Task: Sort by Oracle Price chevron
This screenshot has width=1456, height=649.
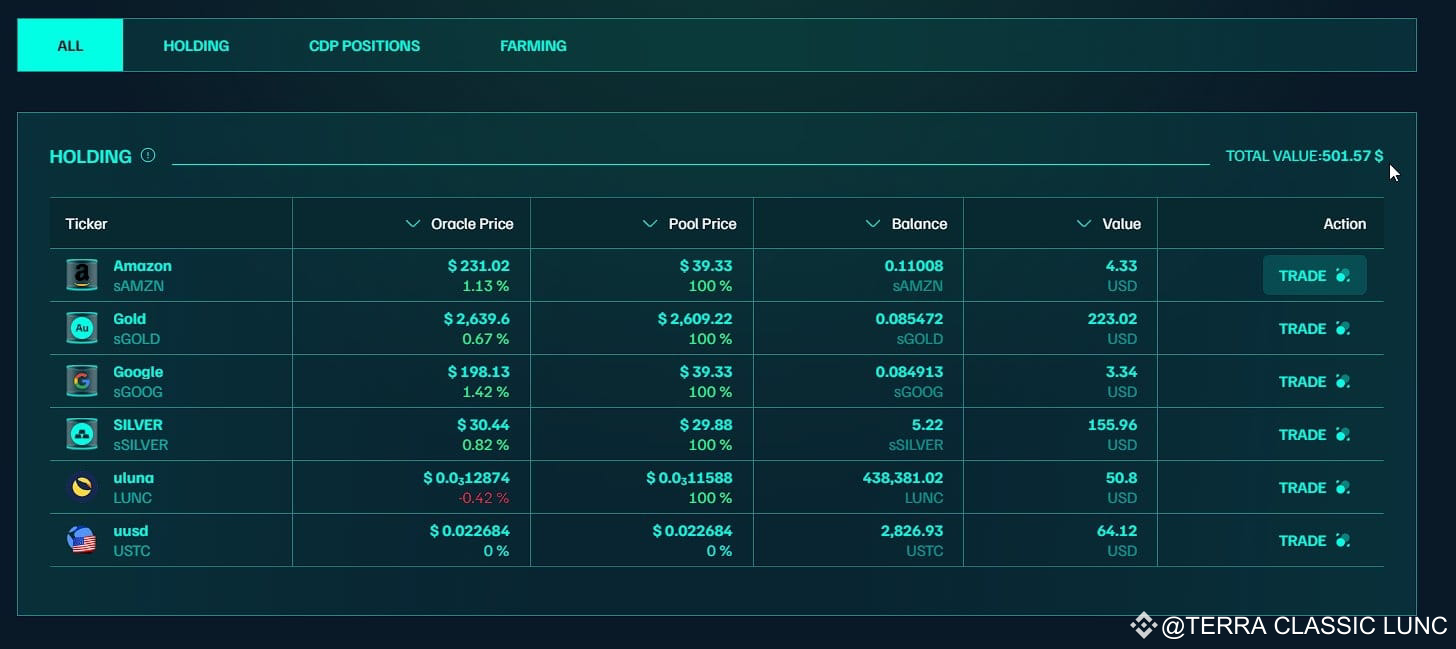Action: point(412,224)
